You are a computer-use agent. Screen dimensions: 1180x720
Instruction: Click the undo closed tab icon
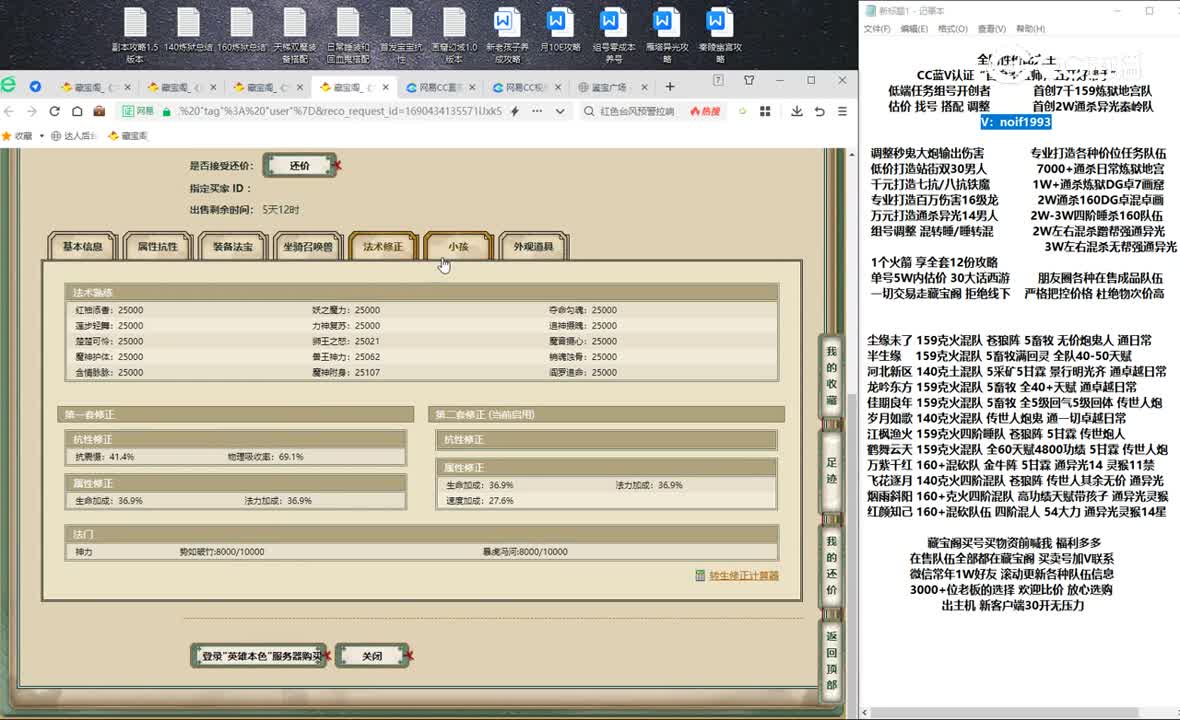pyautogui.click(x=820, y=111)
